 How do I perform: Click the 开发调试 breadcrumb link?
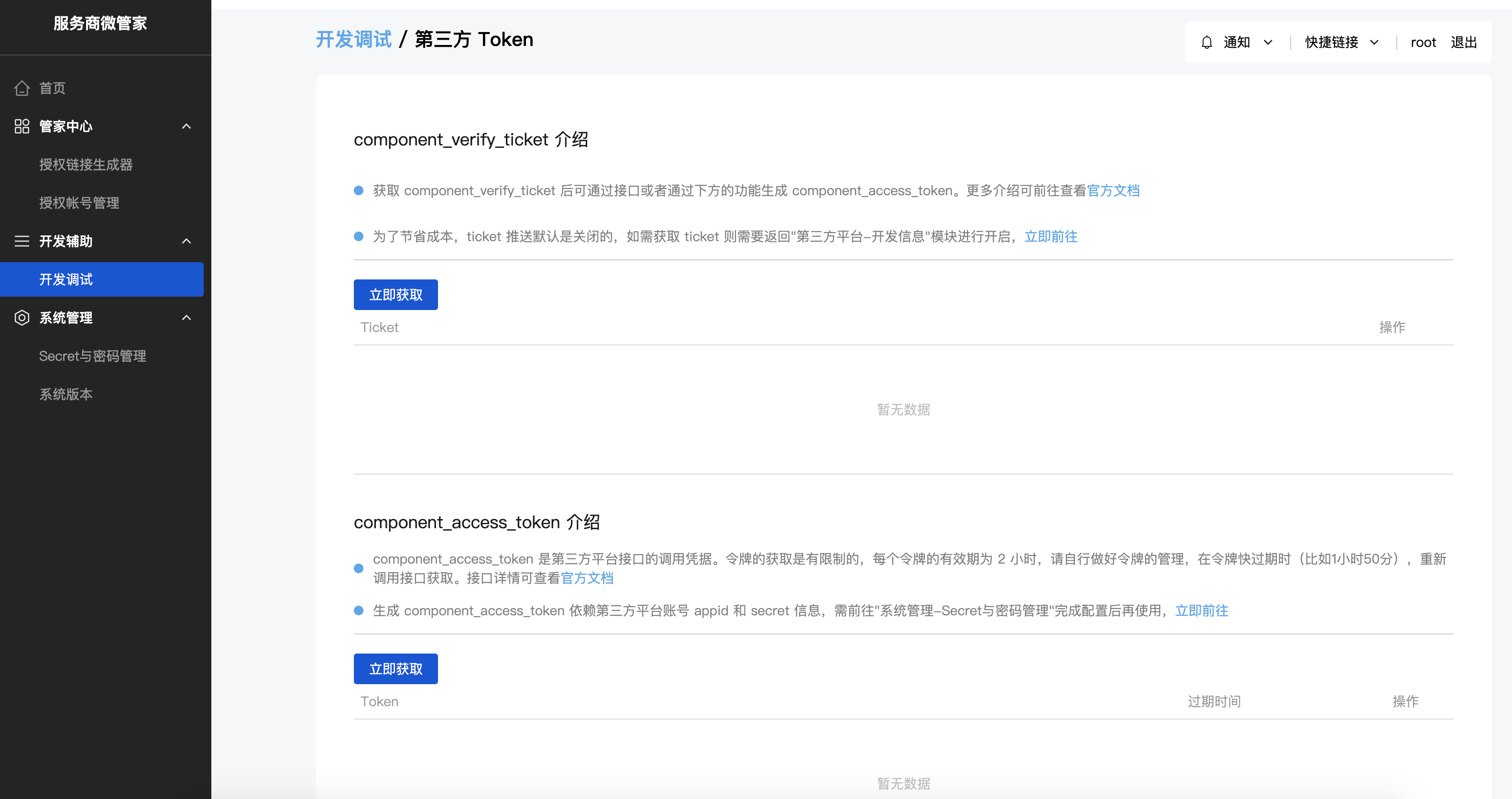click(353, 39)
